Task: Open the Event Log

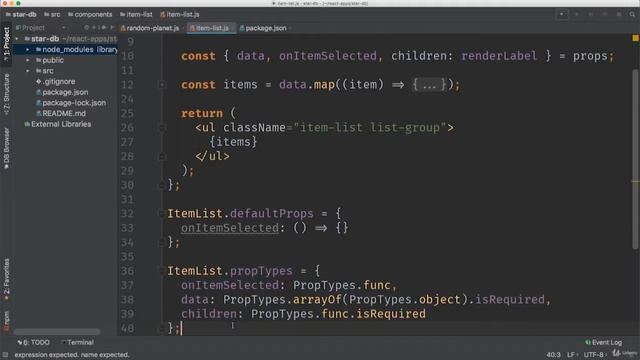Action: 603,342
